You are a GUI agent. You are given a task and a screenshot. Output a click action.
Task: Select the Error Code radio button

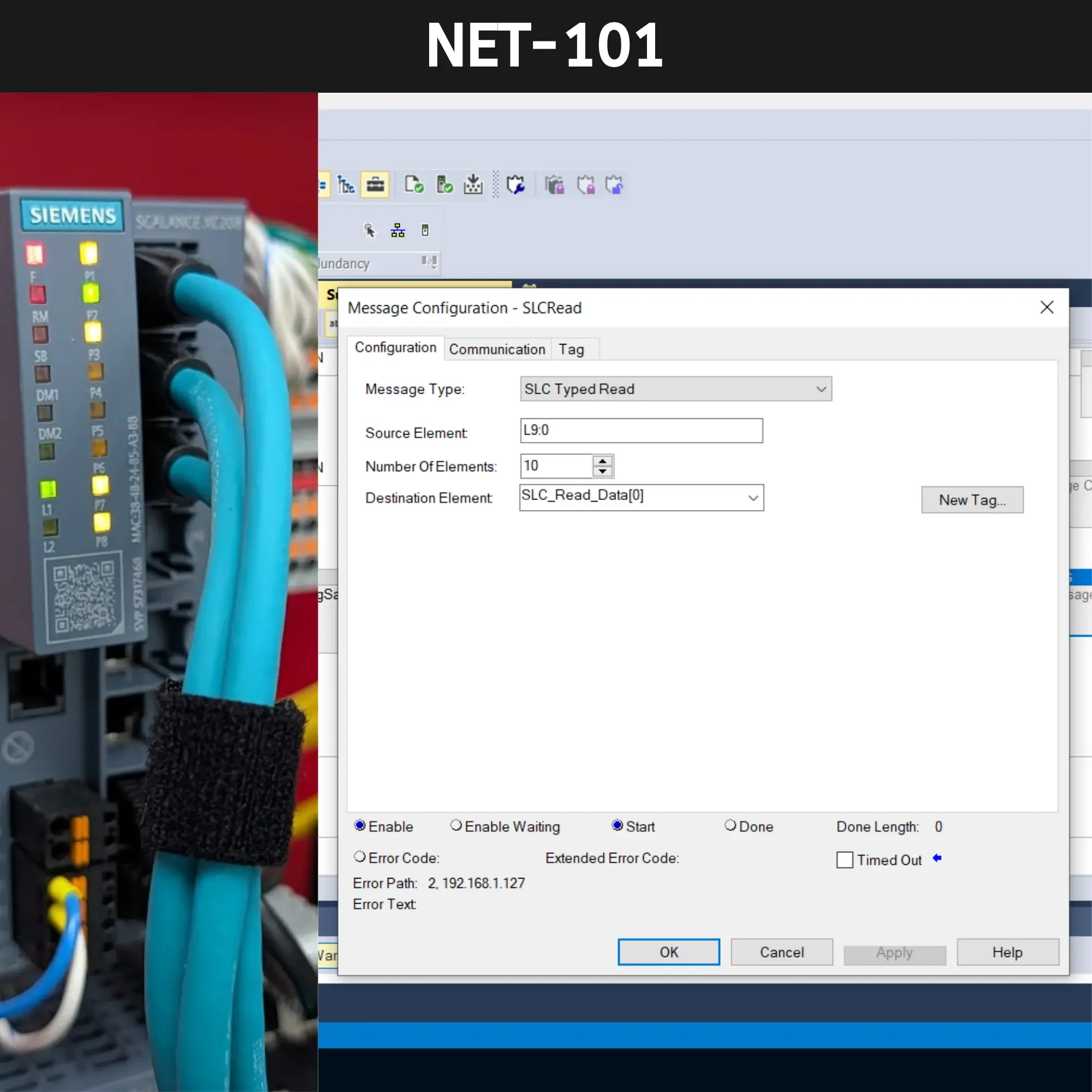359,857
